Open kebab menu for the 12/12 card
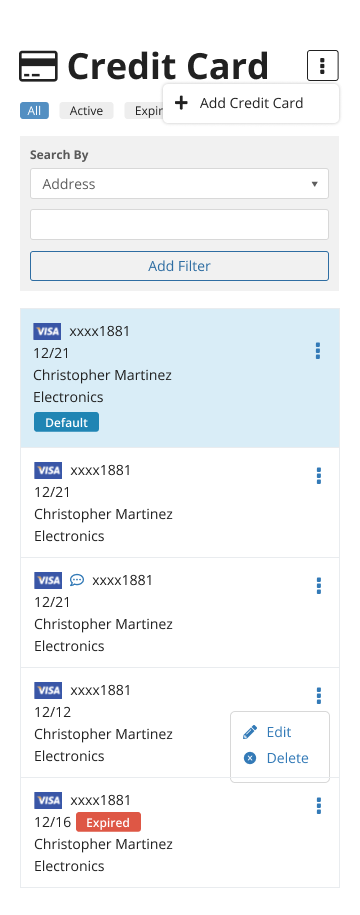Screen dimensions: 360x915 point(319,696)
